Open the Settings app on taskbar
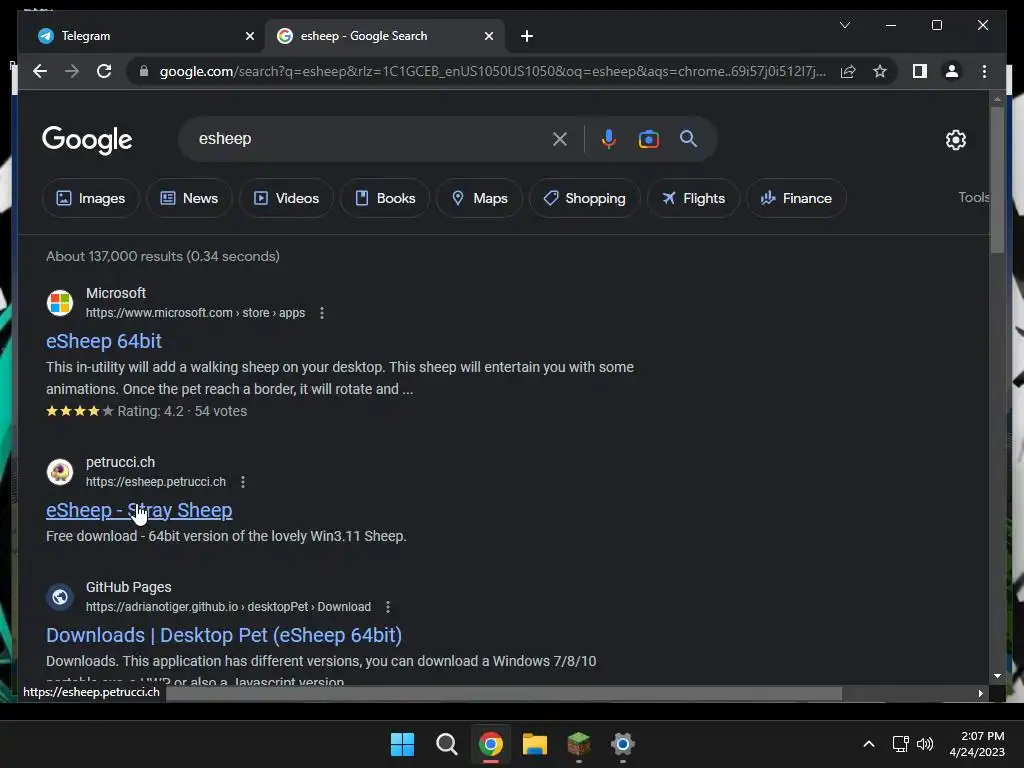1024x768 pixels. (x=622, y=744)
